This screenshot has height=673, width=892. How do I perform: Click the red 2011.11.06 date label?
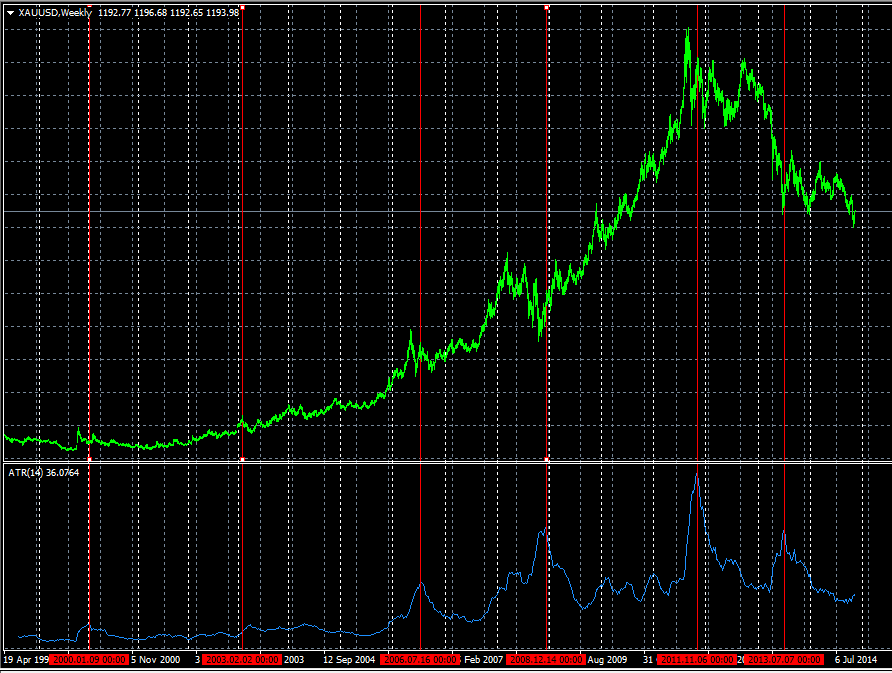coord(698,660)
